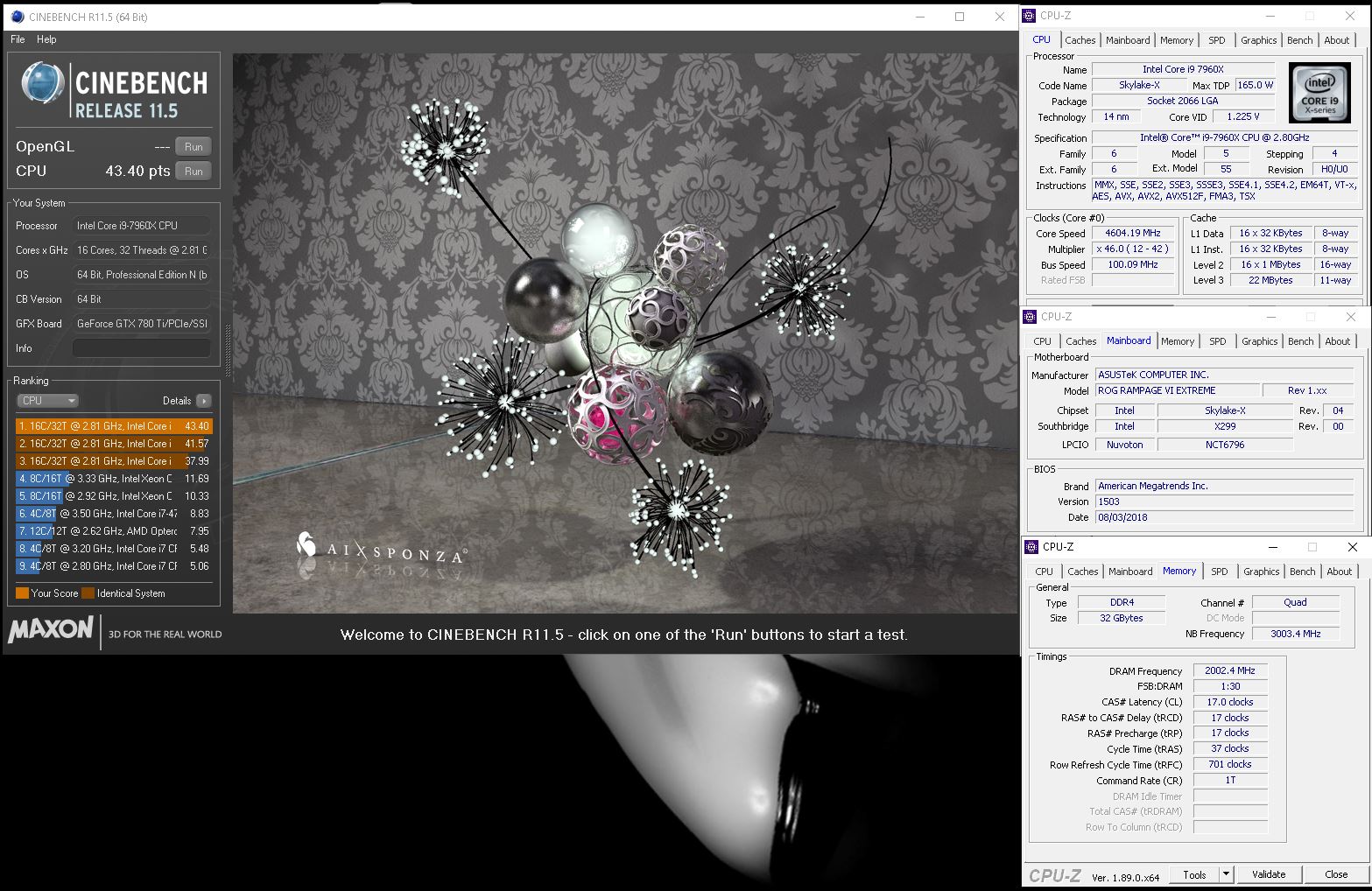
Task: Open Bench tab in bottom CPU-Z window
Action: click(x=1303, y=572)
